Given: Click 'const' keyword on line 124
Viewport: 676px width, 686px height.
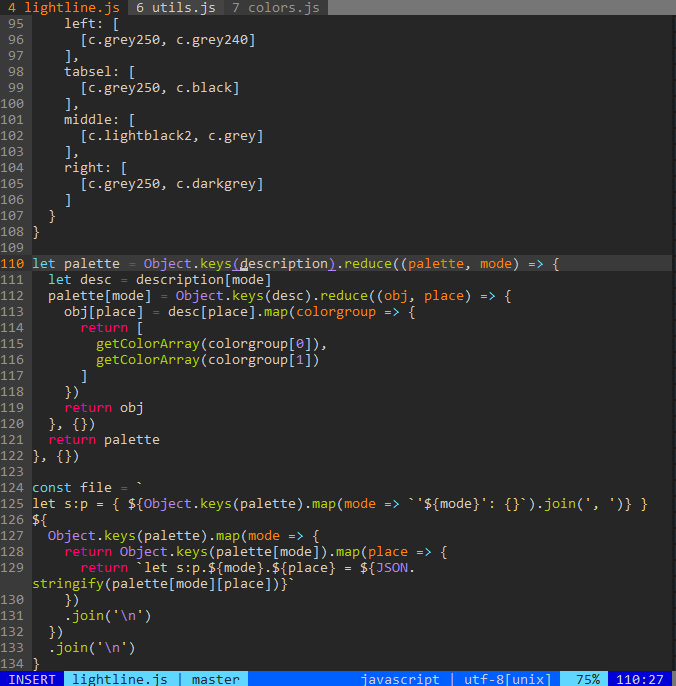Looking at the screenshot, I should pos(52,487).
